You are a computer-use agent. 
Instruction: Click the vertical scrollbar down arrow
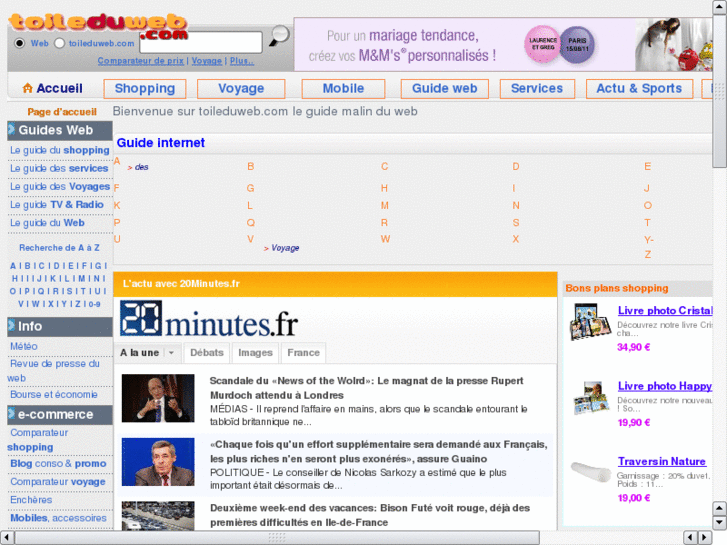tap(719, 523)
